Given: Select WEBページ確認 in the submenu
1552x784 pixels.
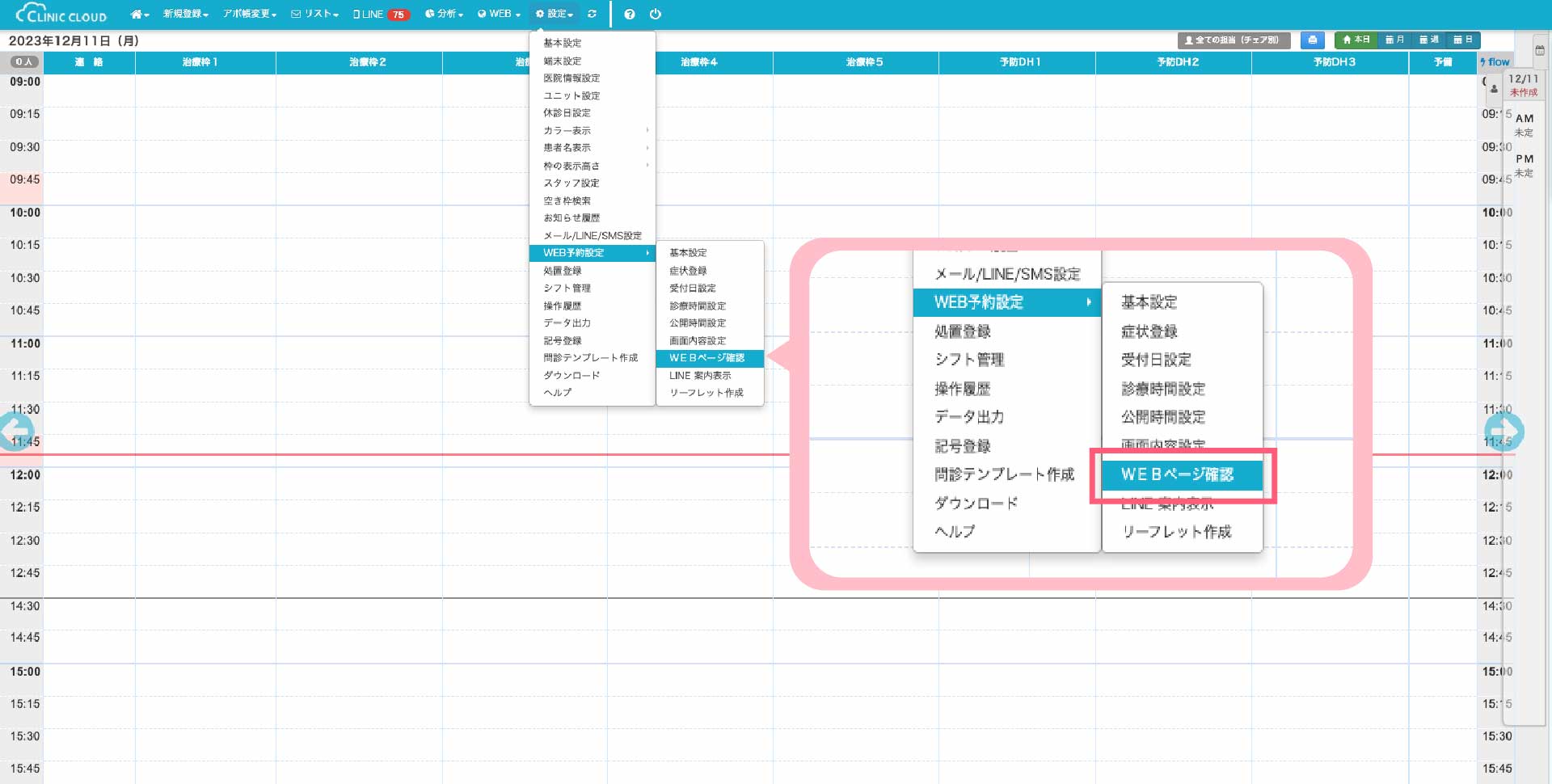Looking at the screenshot, I should click(x=706, y=358).
